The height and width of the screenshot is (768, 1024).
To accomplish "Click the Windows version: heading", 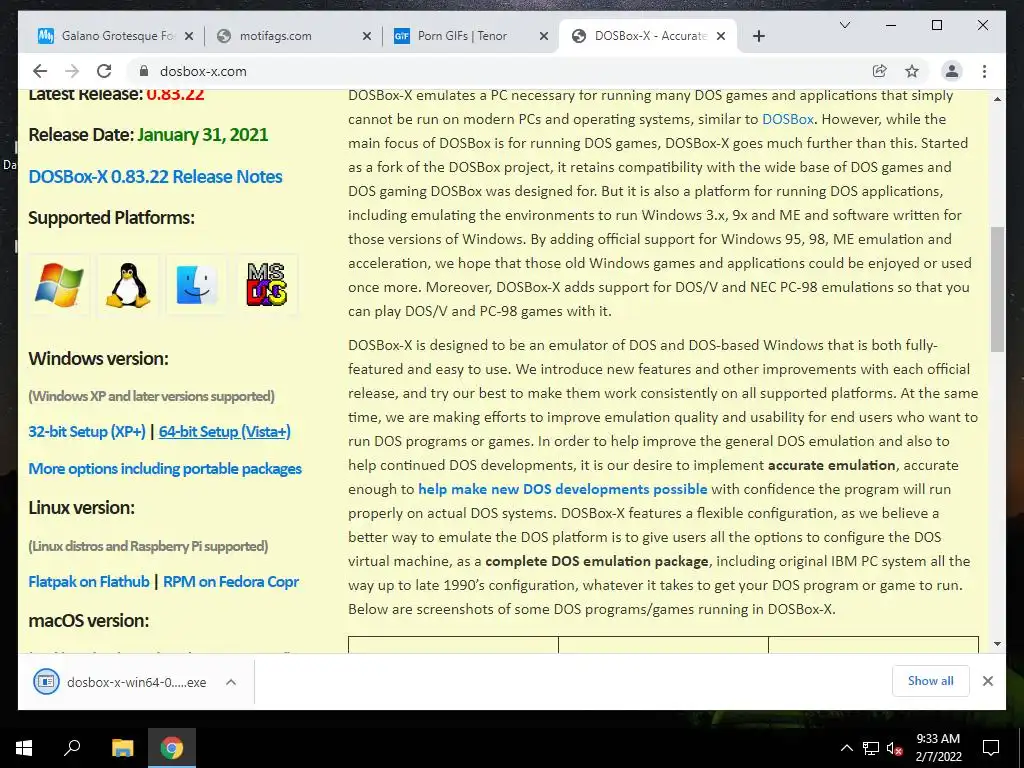I will click(x=99, y=359).
